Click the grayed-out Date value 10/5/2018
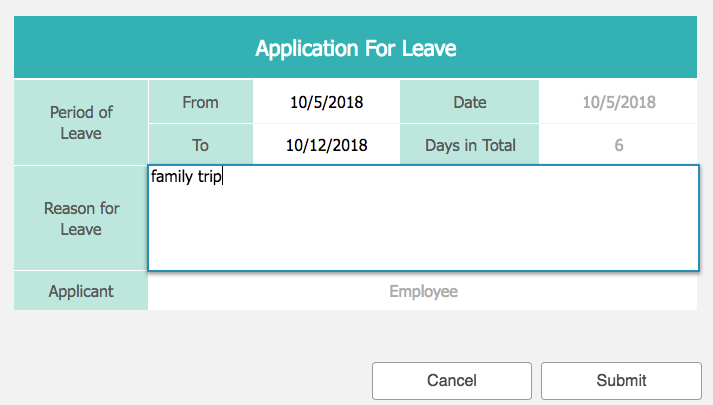This screenshot has height=405, width=713. (x=618, y=102)
